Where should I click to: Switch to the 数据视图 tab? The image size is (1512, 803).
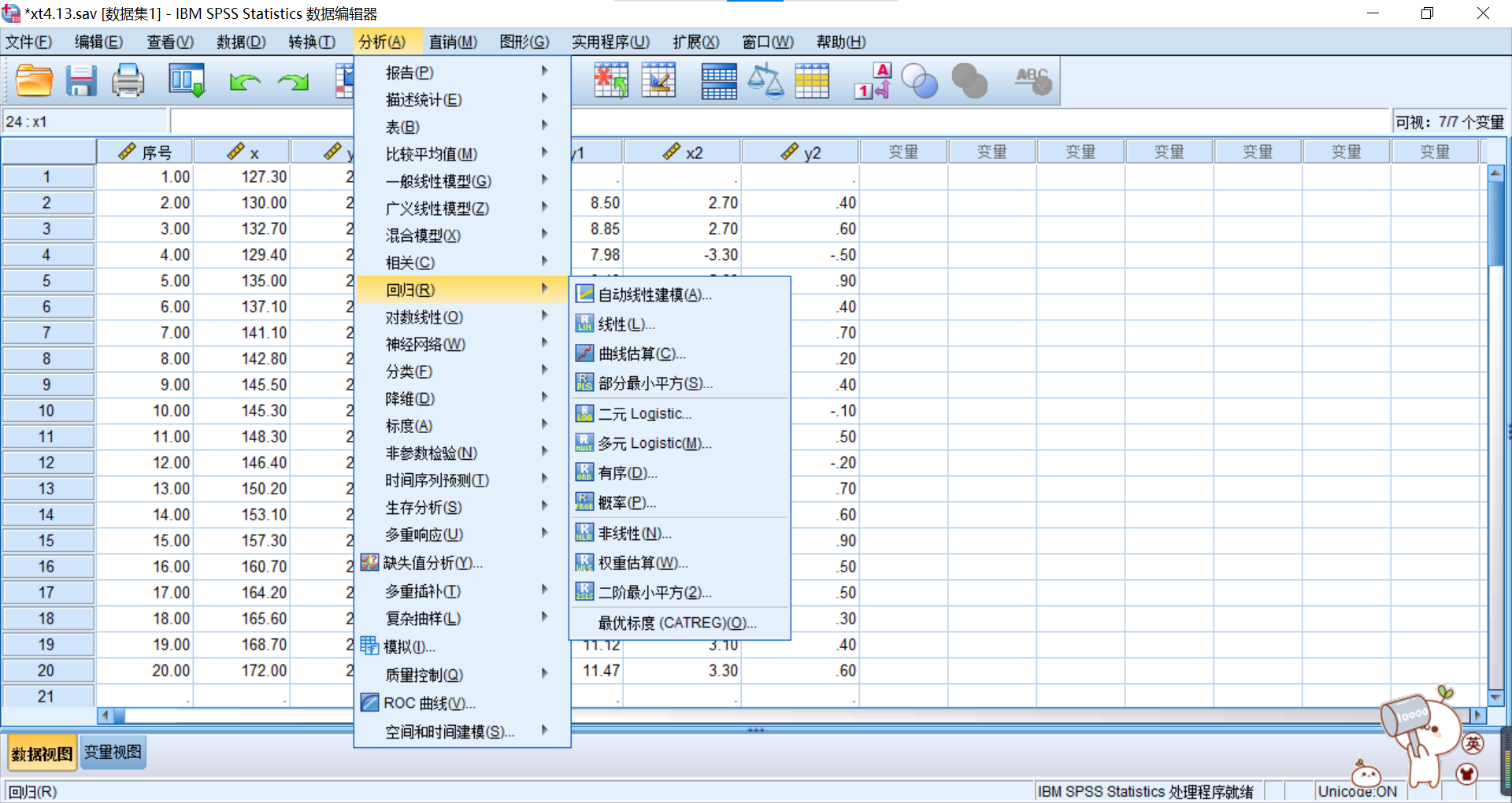coord(42,754)
